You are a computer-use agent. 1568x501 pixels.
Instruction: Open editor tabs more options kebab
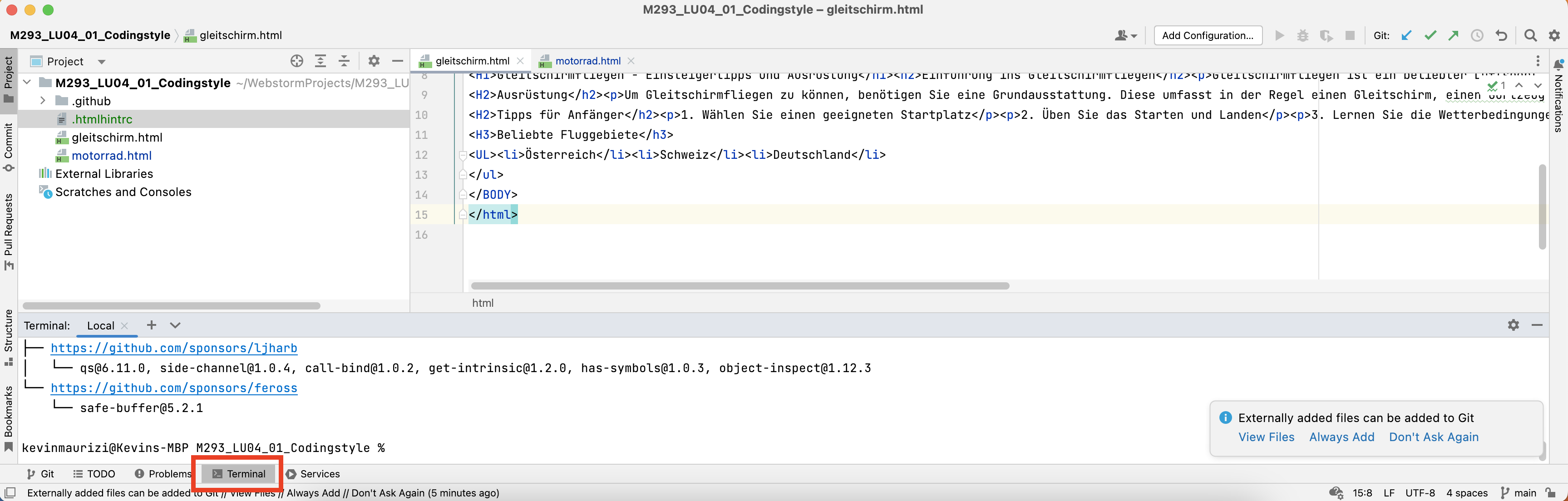(1538, 61)
